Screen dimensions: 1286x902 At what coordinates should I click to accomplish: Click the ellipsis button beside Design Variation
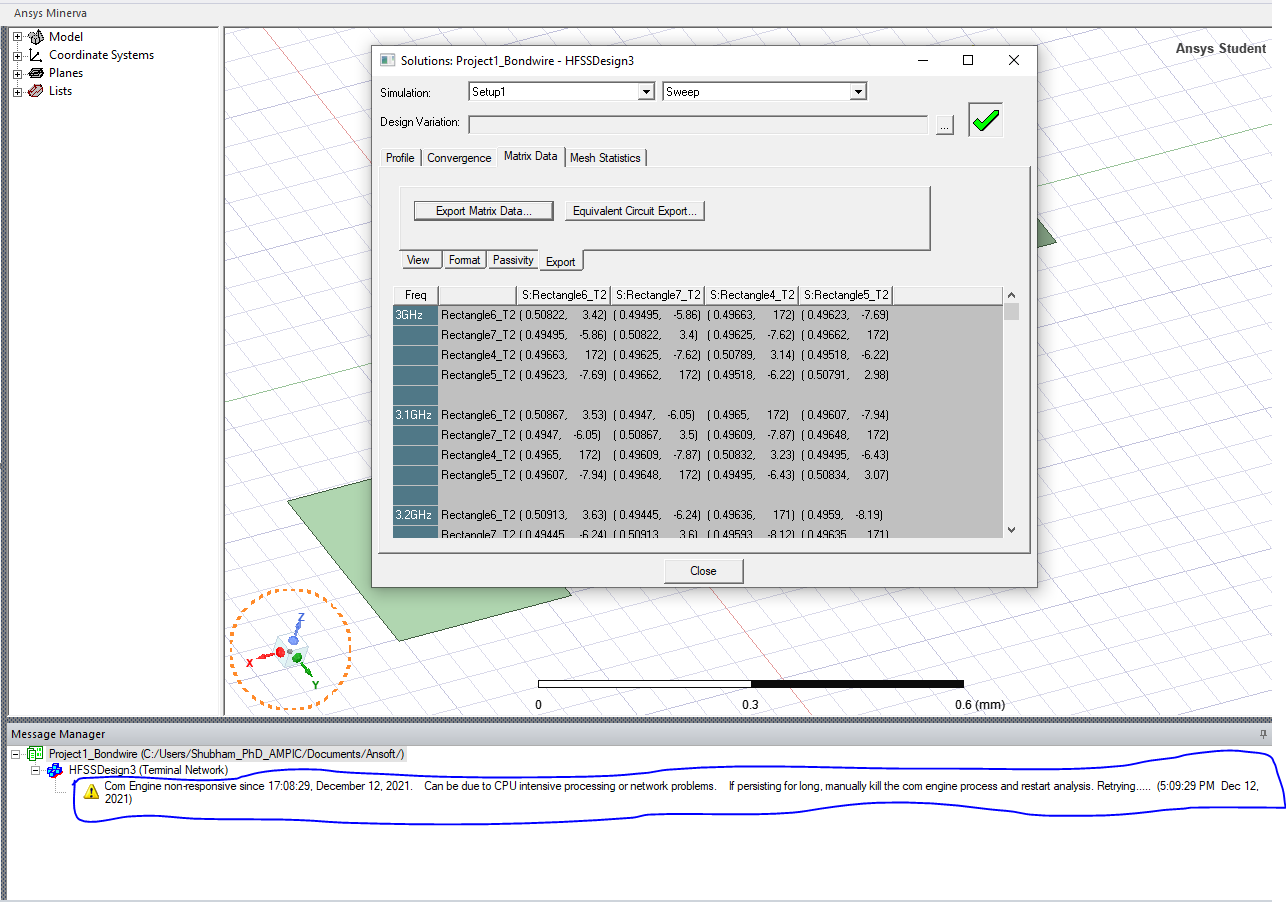click(x=945, y=125)
